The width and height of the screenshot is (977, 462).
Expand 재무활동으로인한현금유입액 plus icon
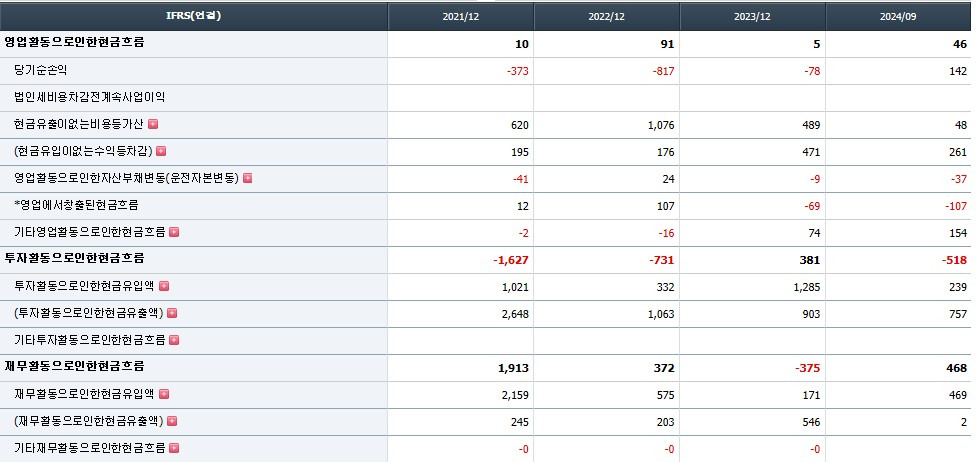pos(164,394)
